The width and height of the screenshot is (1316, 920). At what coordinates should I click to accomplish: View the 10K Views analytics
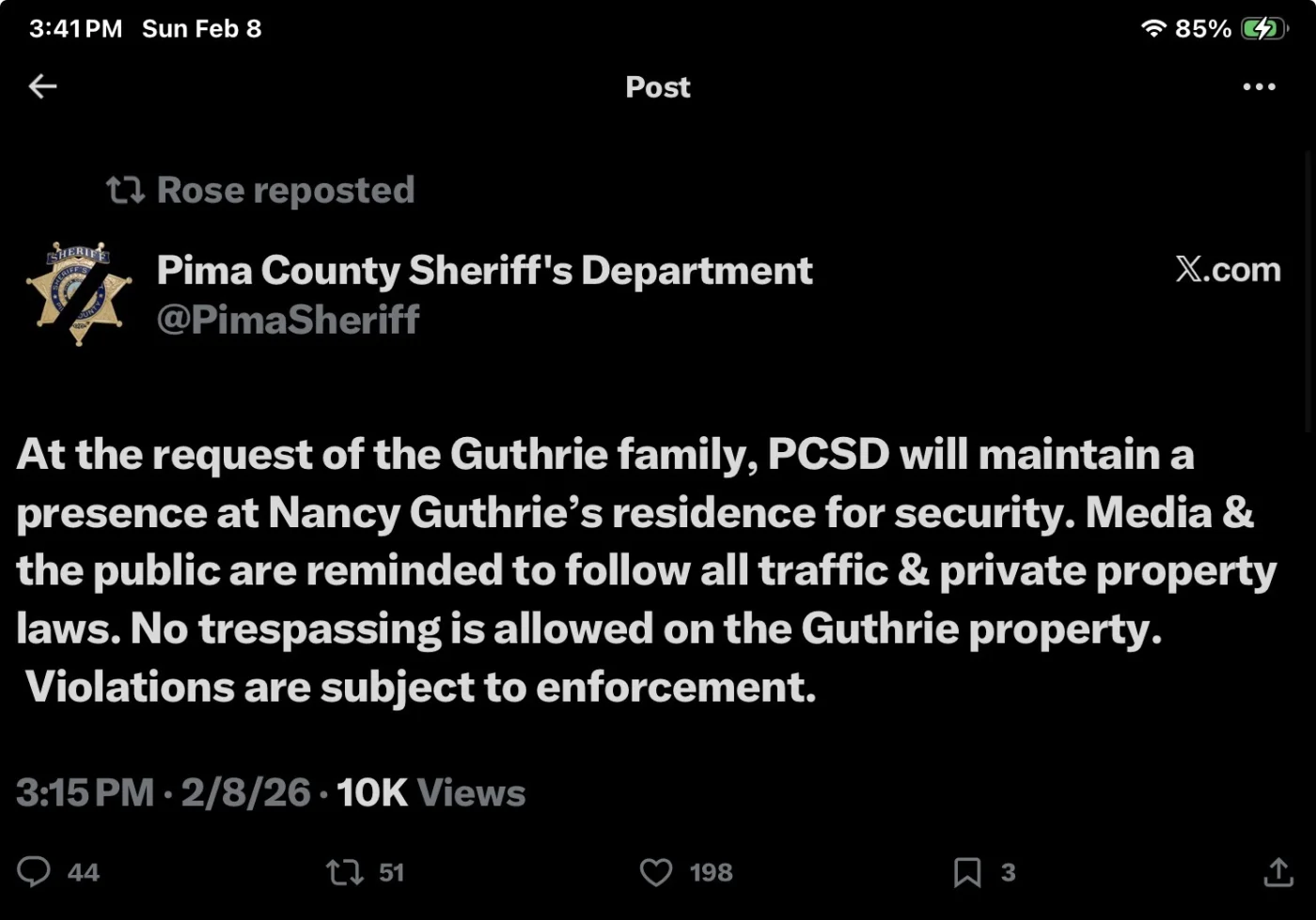431,793
